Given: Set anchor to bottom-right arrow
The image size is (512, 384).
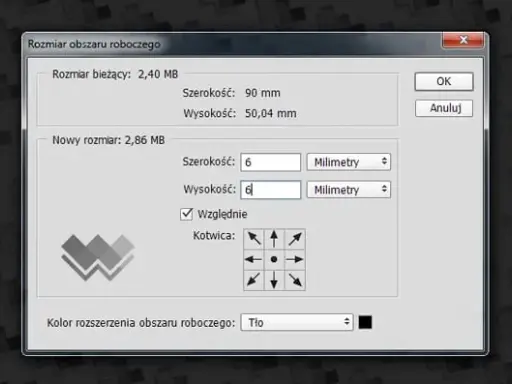Looking at the screenshot, I should [x=295, y=280].
